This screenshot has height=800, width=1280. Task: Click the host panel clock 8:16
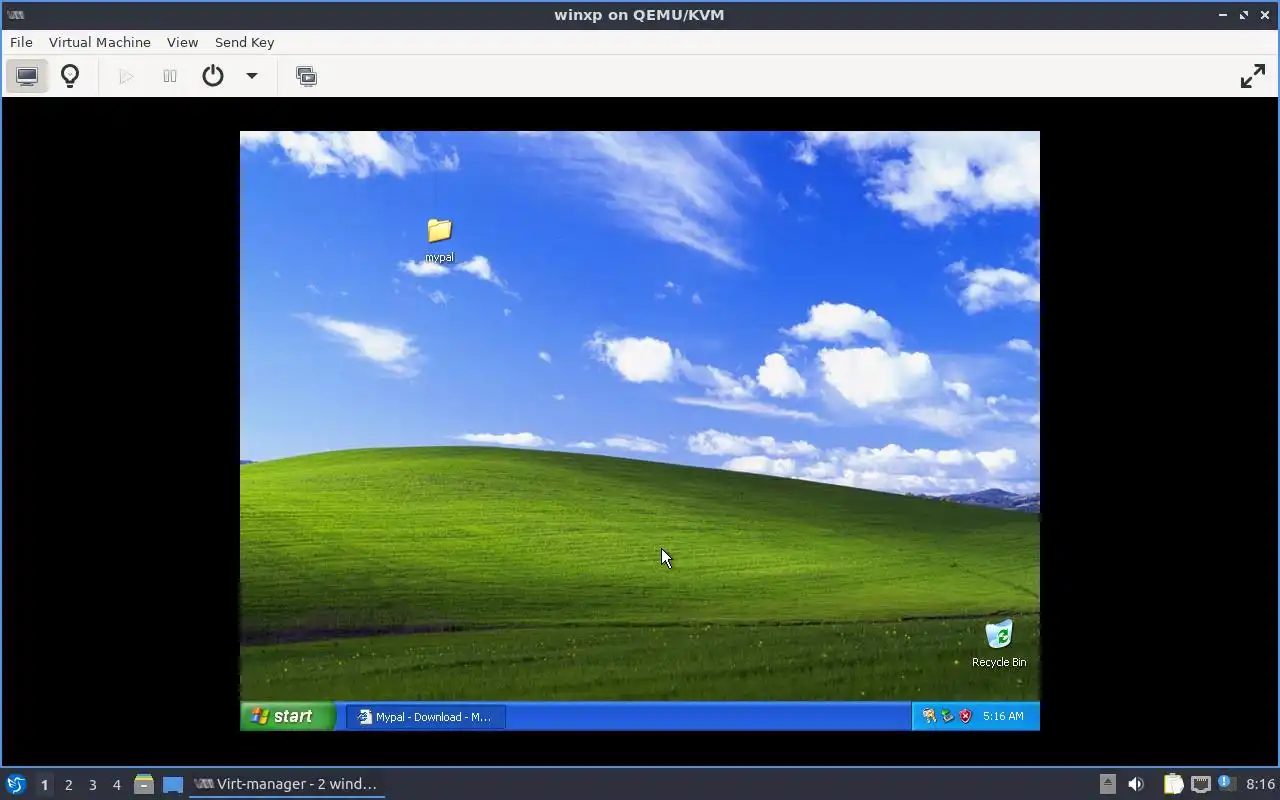(x=1260, y=784)
